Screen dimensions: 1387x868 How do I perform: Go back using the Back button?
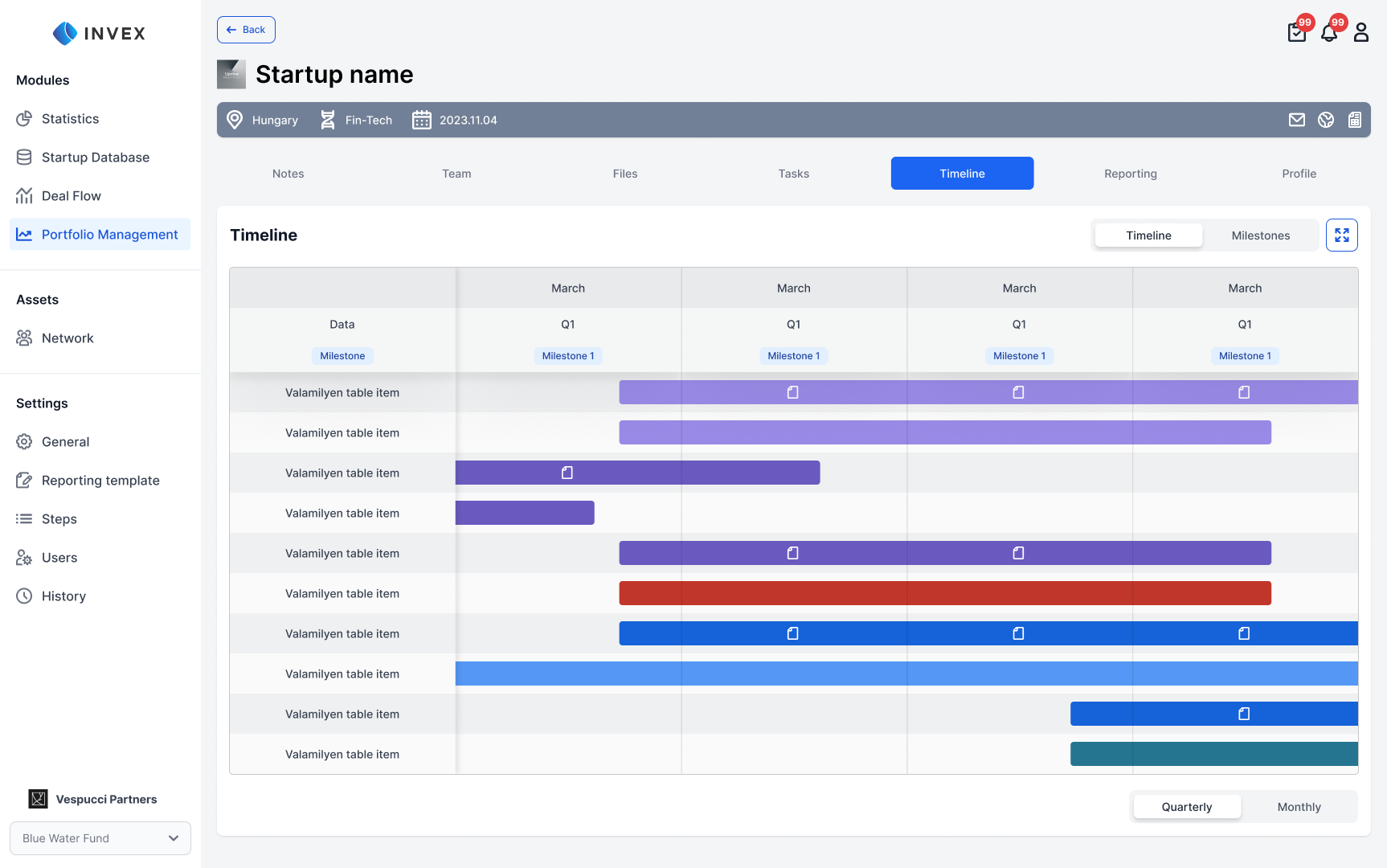[246, 30]
